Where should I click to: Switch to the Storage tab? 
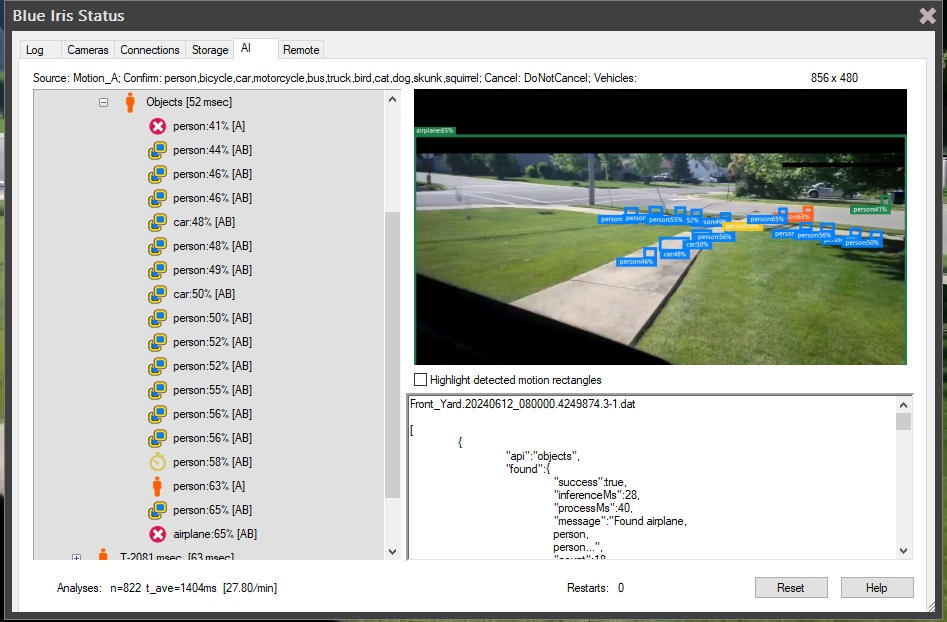tap(210, 50)
